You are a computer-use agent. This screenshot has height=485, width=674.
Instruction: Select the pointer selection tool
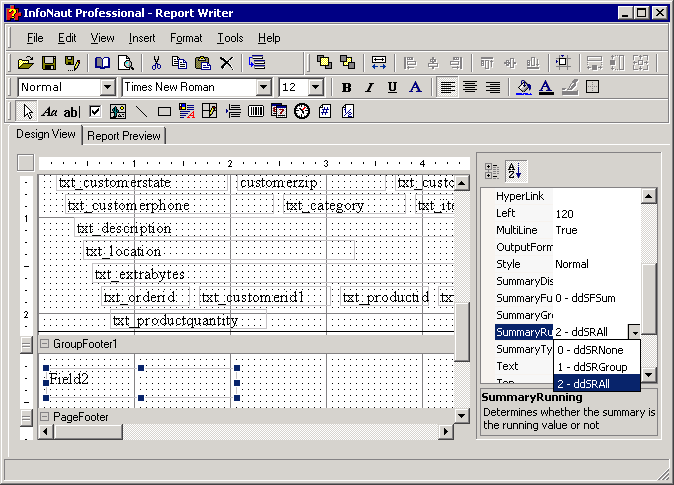point(28,112)
